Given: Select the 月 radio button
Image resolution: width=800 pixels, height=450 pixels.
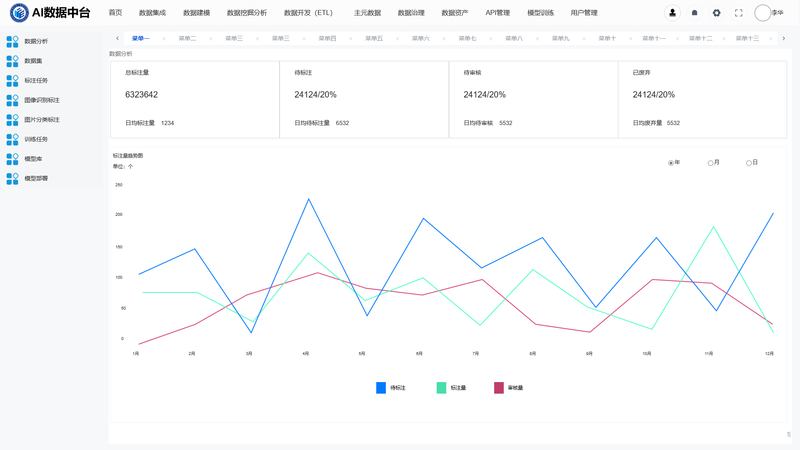Looking at the screenshot, I should coord(710,163).
